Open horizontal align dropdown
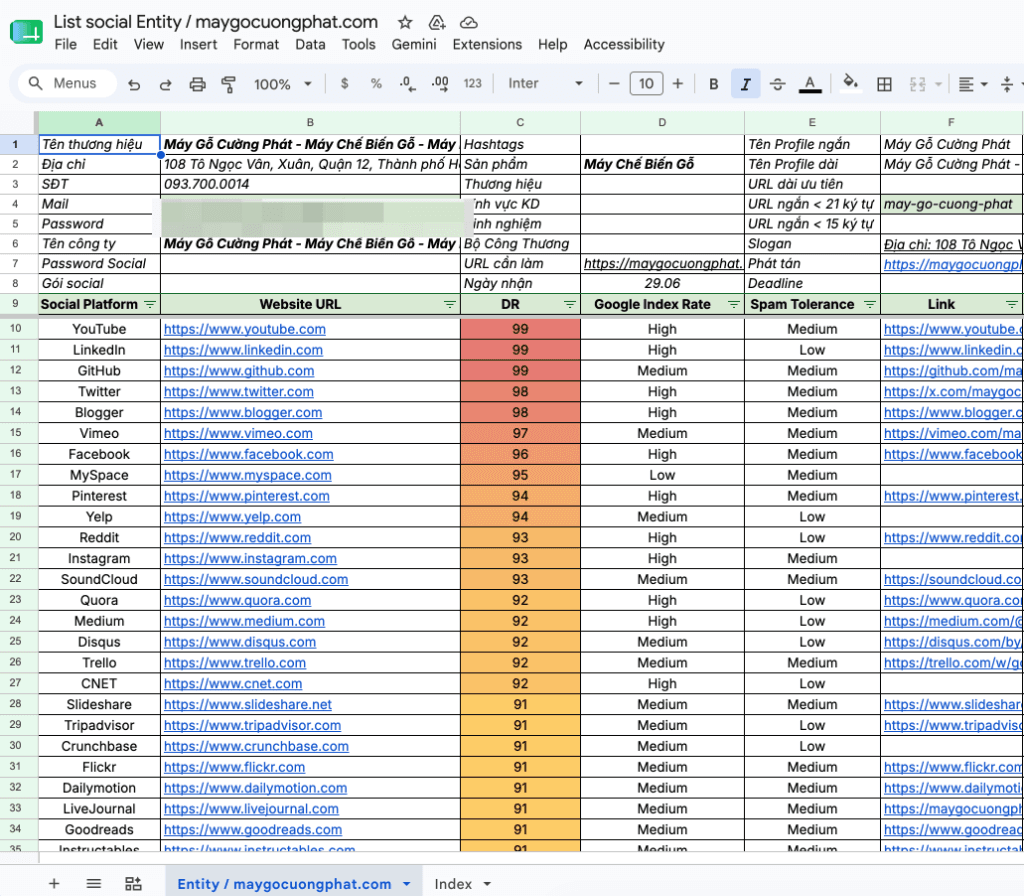Image resolution: width=1024 pixels, height=896 pixels. [x=972, y=84]
